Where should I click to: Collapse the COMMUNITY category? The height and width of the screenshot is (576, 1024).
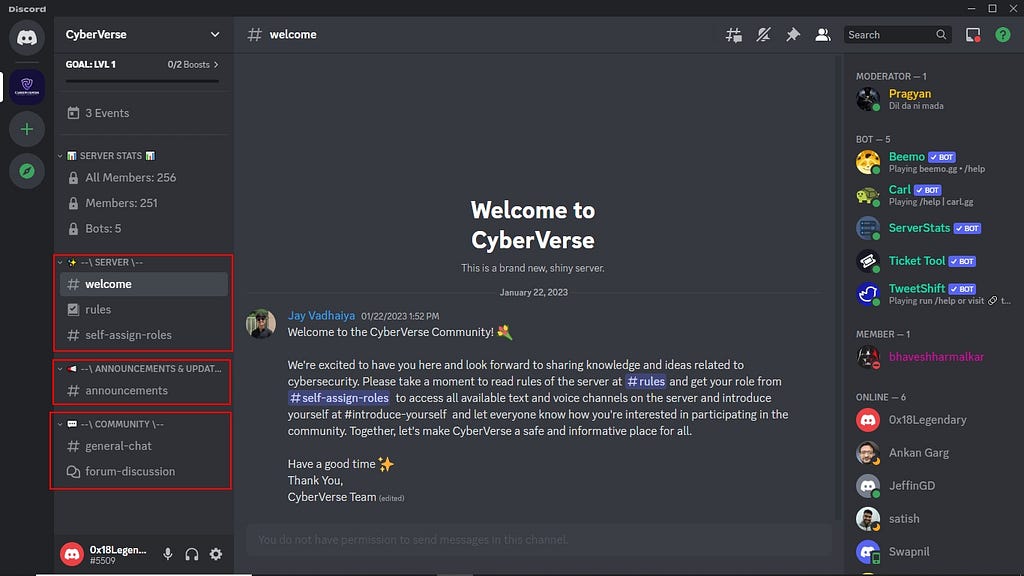112,424
